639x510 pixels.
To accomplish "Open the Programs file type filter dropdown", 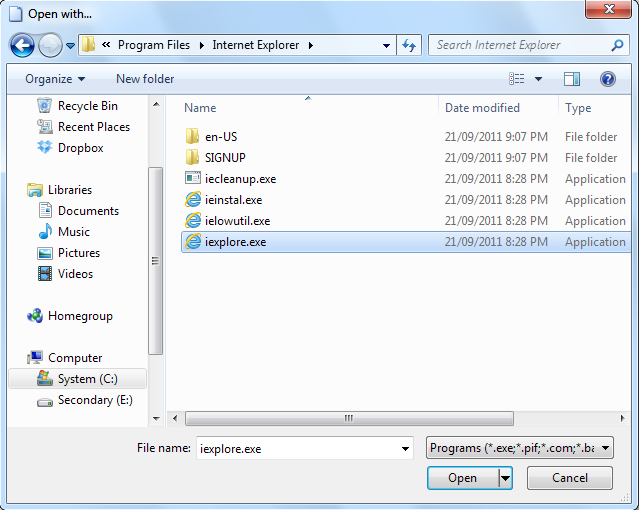I will [x=520, y=448].
